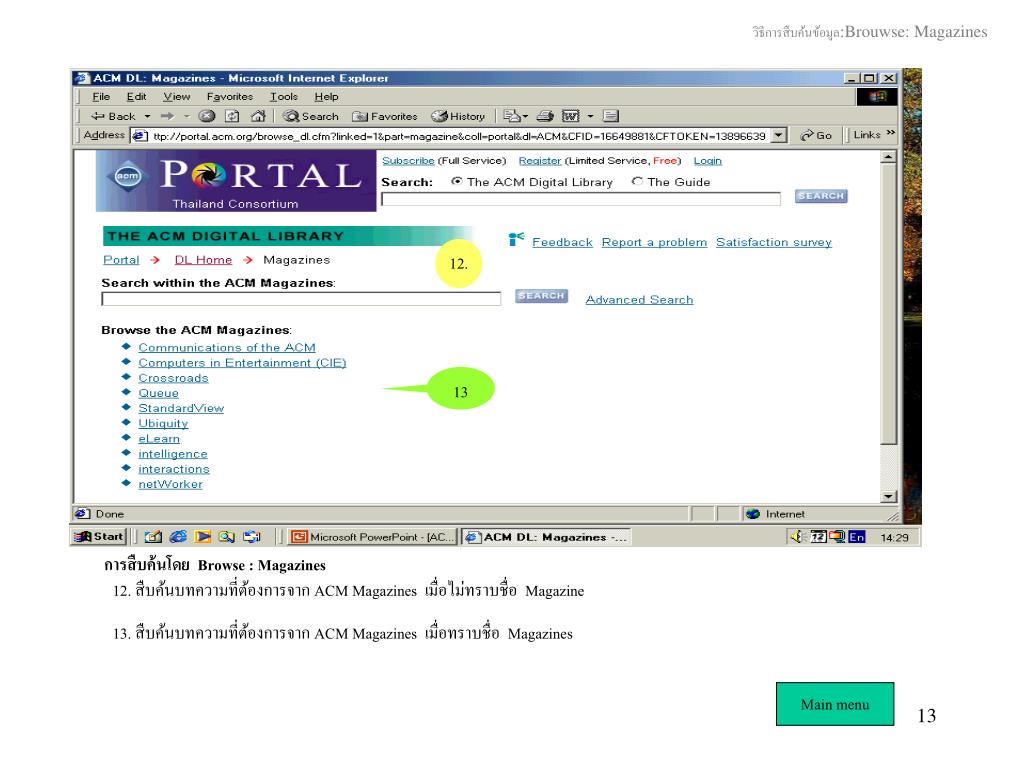The width and height of the screenshot is (1024, 768).
Task: Open the Mail toolbar icon
Action: (x=512, y=116)
